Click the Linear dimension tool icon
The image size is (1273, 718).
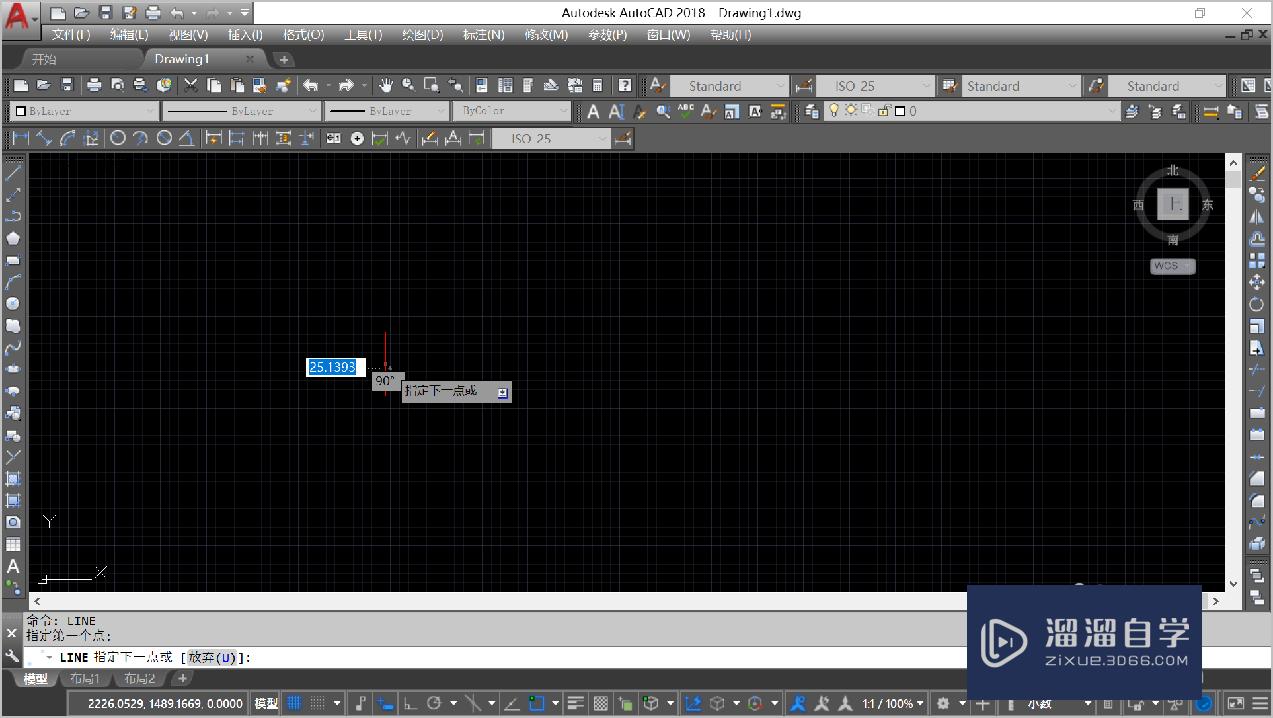(x=20, y=138)
